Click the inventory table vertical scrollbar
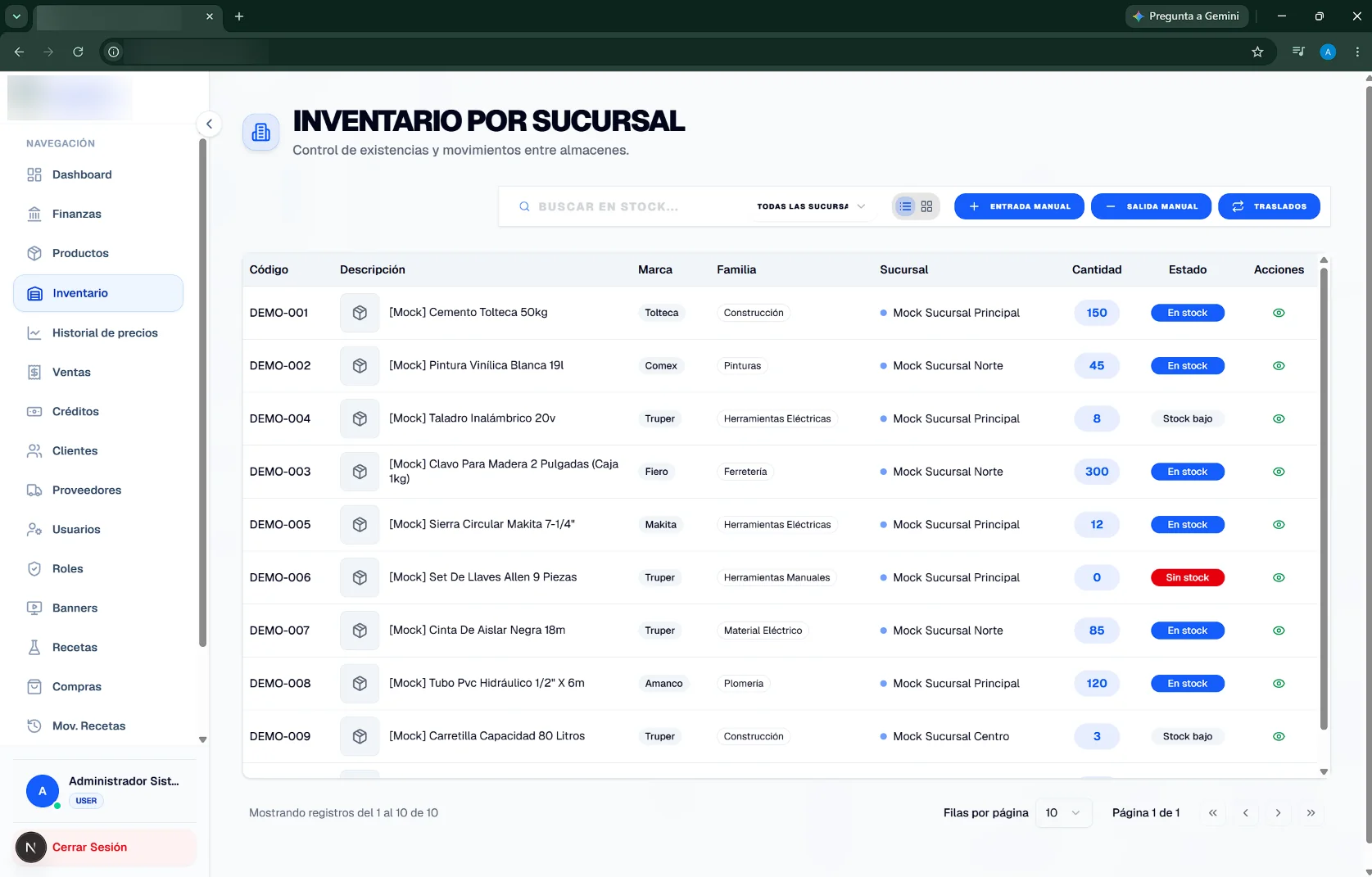This screenshot has width=1372, height=877. click(x=1324, y=498)
